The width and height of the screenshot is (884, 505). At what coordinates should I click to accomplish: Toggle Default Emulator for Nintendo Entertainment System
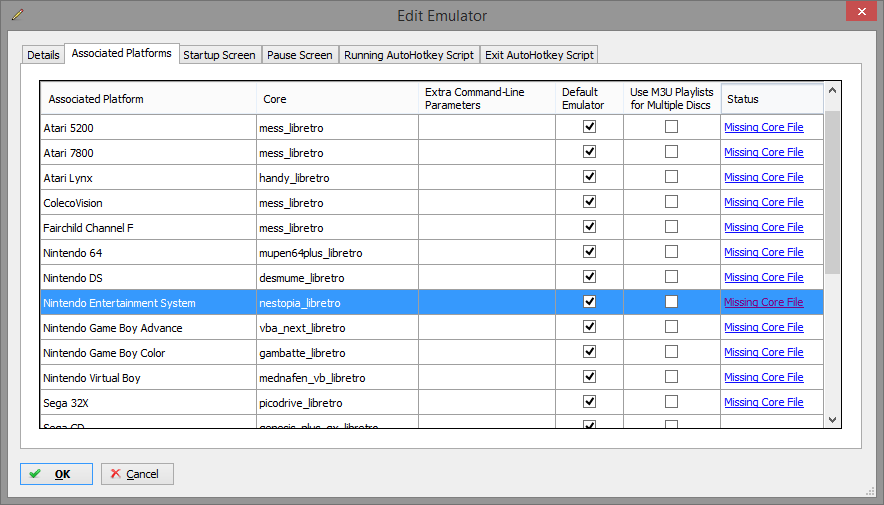589,302
